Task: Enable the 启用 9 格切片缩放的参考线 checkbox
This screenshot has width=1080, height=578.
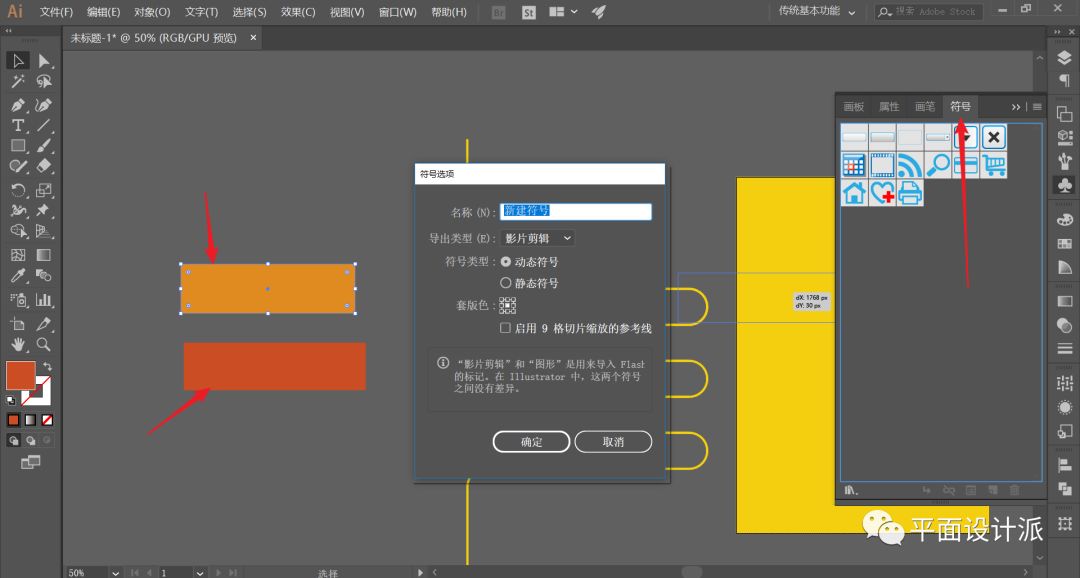Action: (x=506, y=328)
